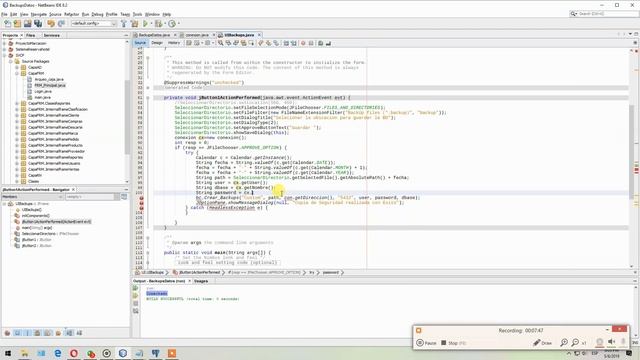Click the NetBeans icon in taskbar
This screenshot has width=640, height=360.
(123, 353)
